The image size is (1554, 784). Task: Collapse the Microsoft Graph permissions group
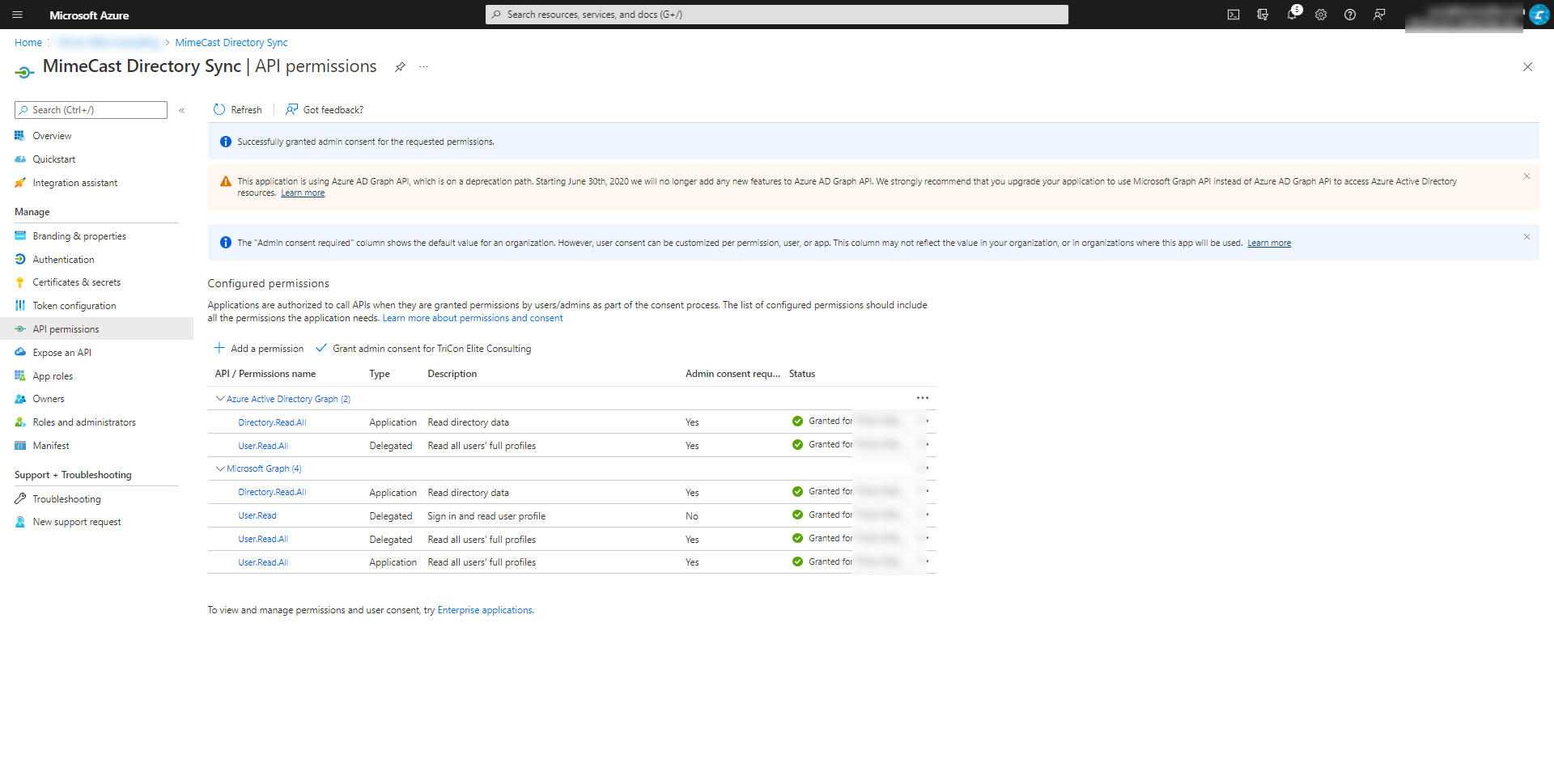click(220, 468)
